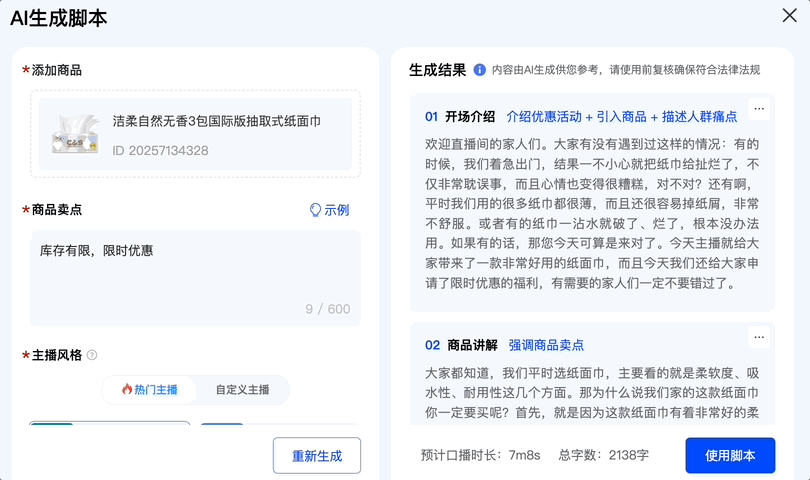Open more options for 02 商品讲解

click(759, 337)
